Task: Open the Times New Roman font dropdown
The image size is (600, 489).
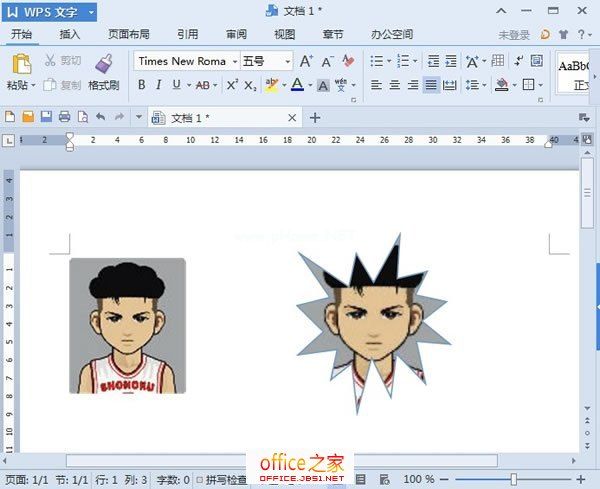Action: click(x=234, y=61)
